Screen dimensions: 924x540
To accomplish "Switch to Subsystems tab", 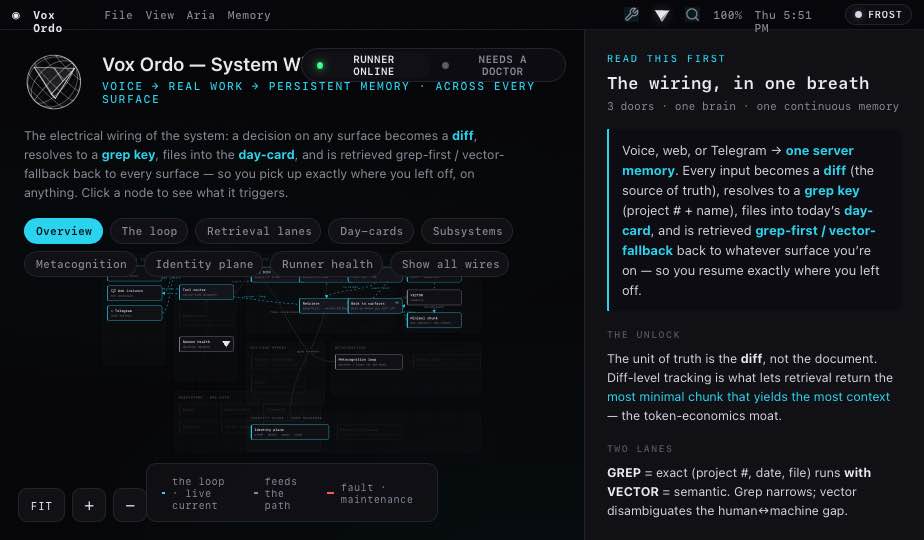I will tap(467, 231).
